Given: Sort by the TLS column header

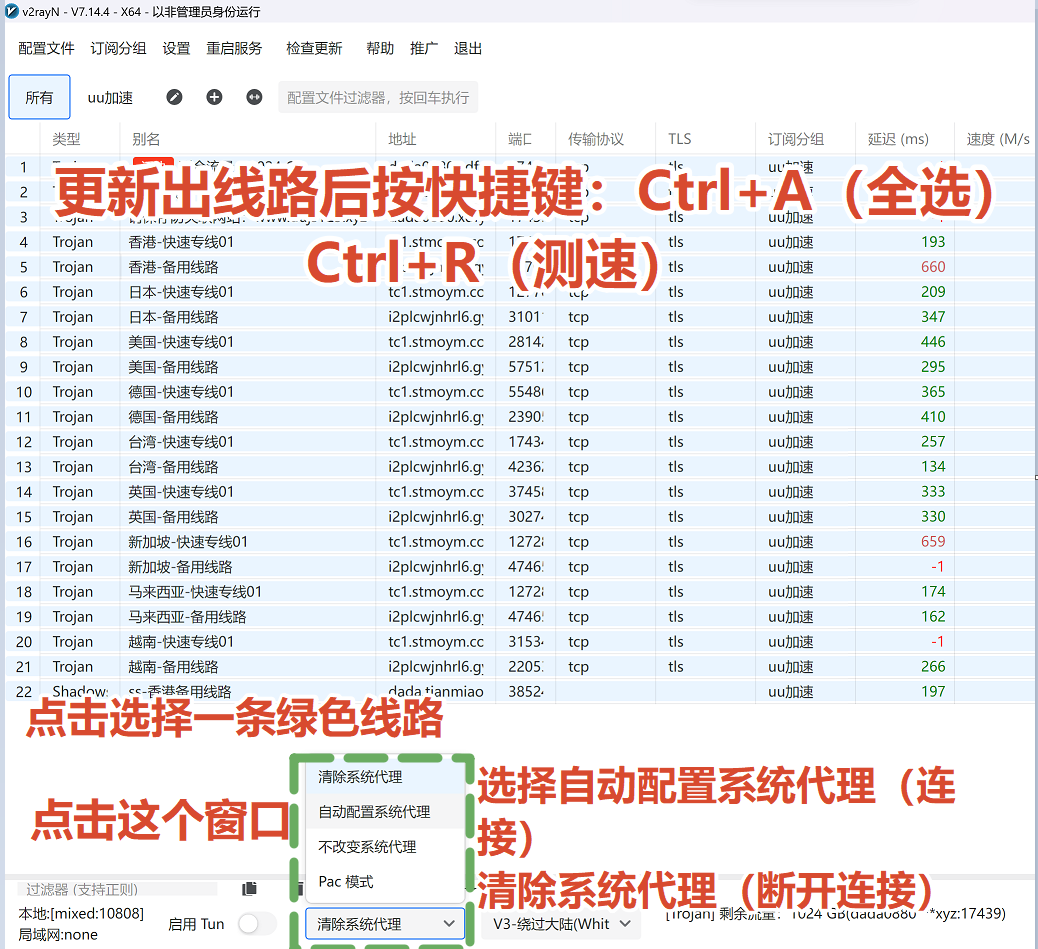Looking at the screenshot, I should coord(706,139).
